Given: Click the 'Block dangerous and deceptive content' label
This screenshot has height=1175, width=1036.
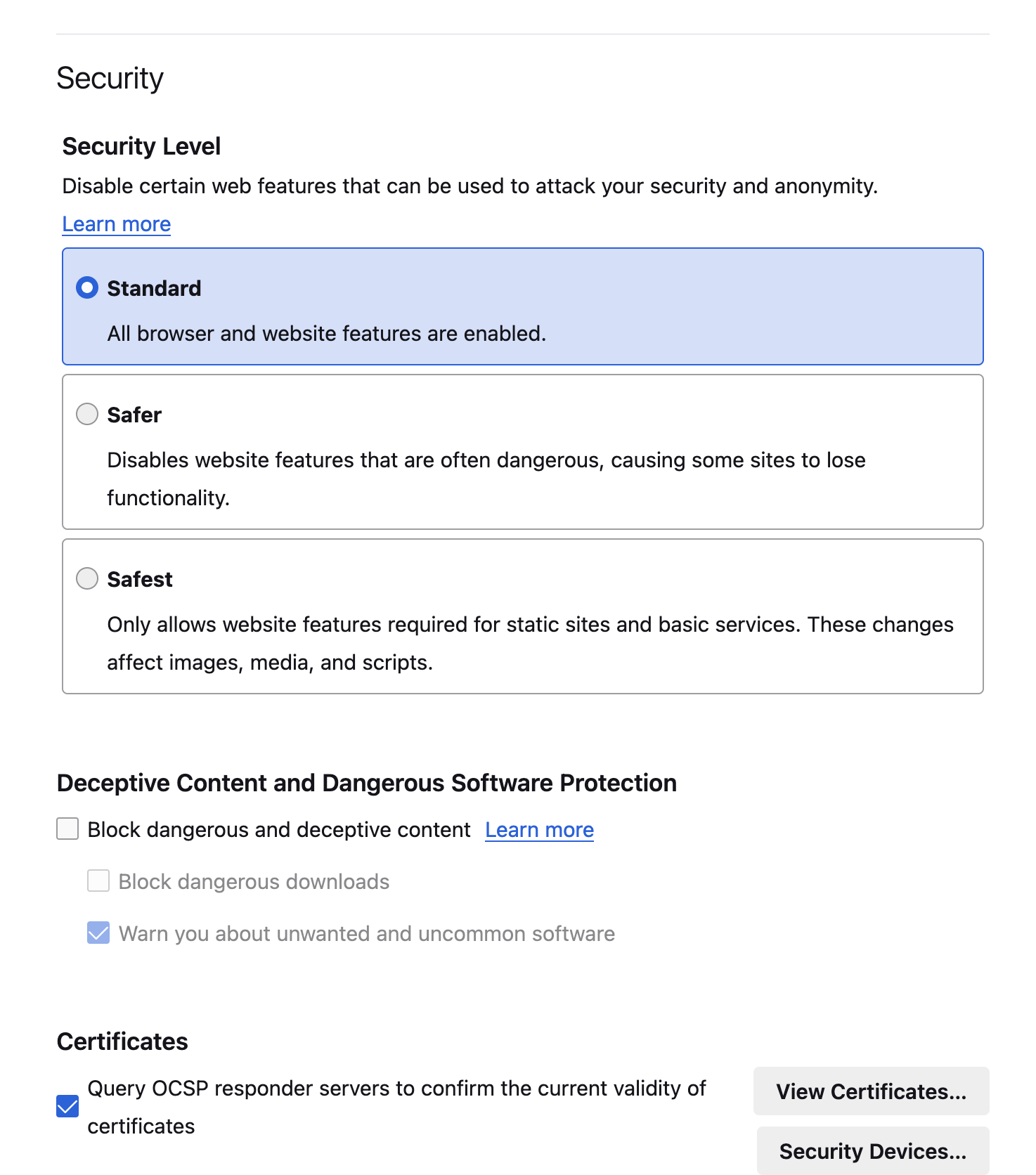Looking at the screenshot, I should click(278, 830).
